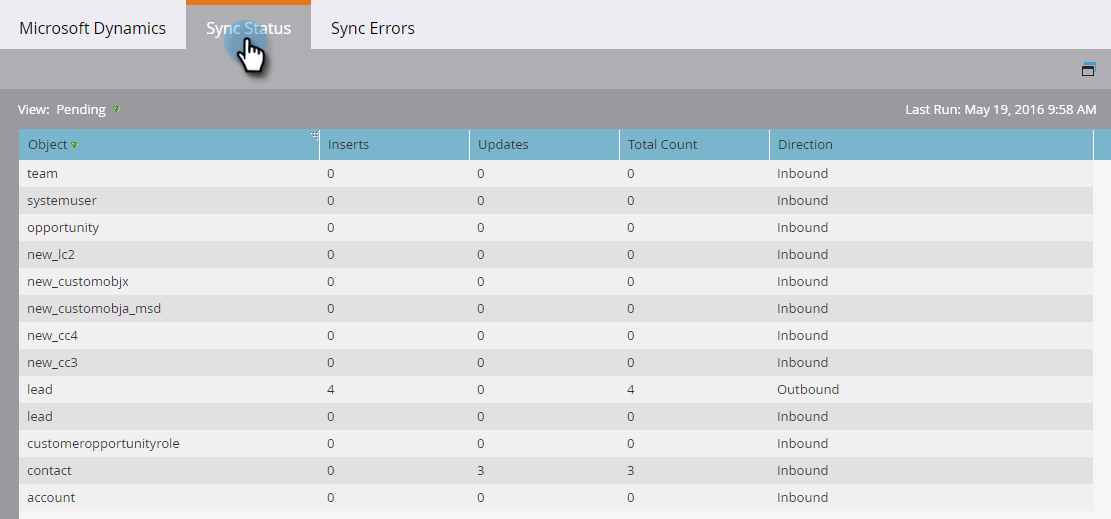The image size is (1111, 519).
Task: Open the Pending view dropdown
Action: click(x=88, y=110)
